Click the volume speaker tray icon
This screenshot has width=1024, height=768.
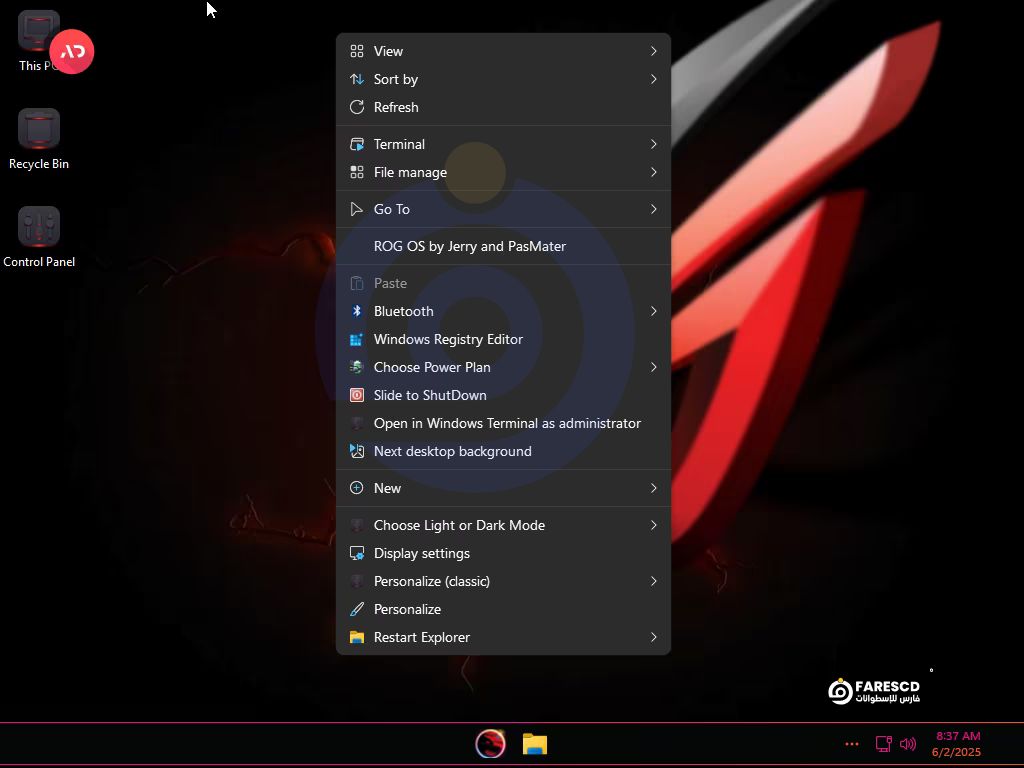[908, 744]
